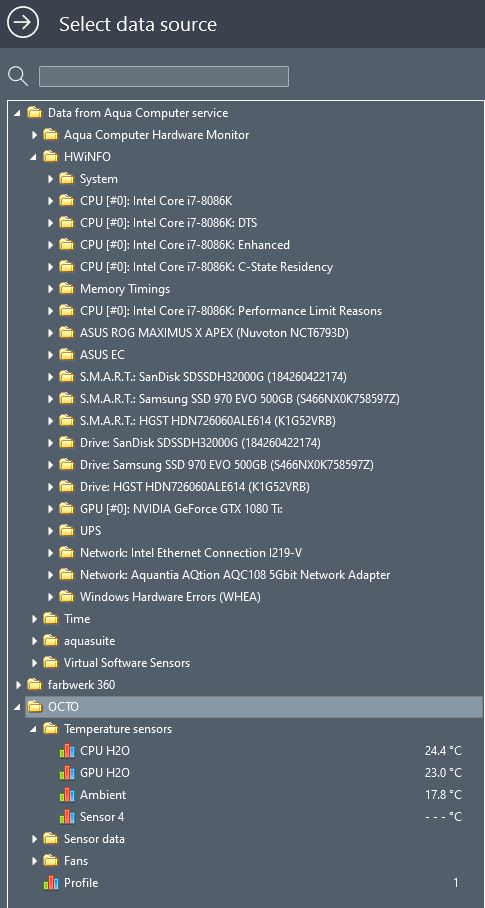Click the Profile value 1
This screenshot has height=908, width=485.
456,883
